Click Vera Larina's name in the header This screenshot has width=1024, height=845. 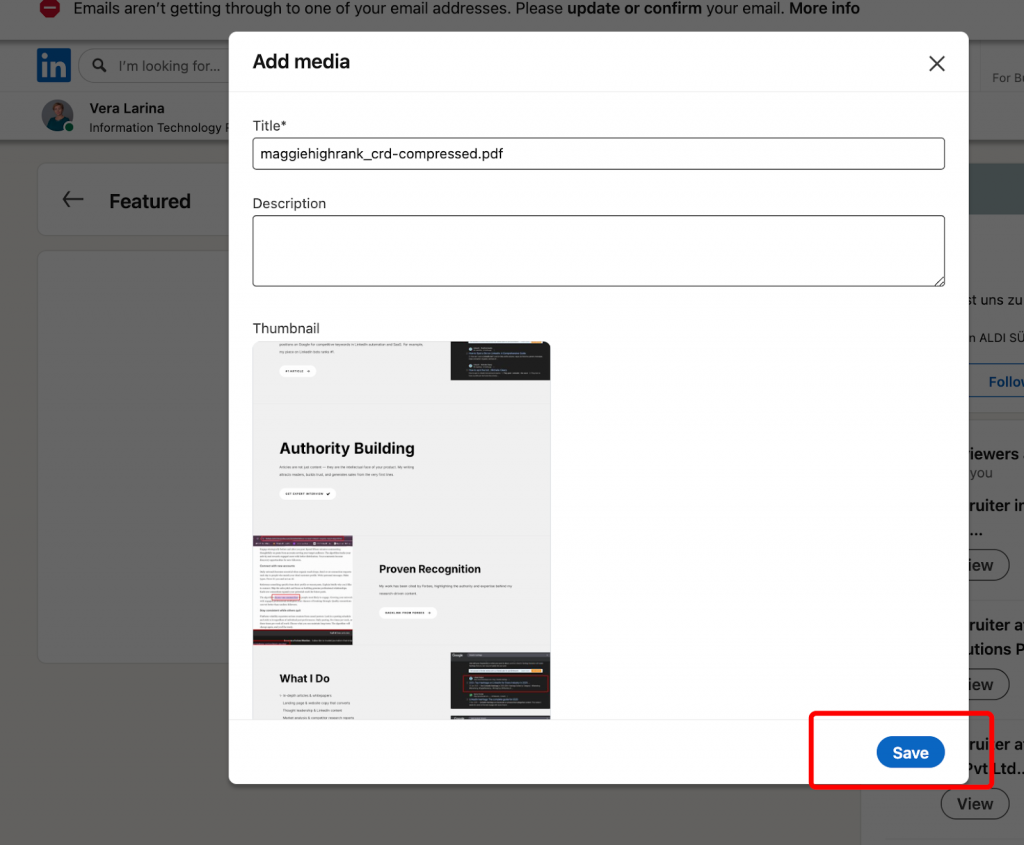[x=127, y=108]
